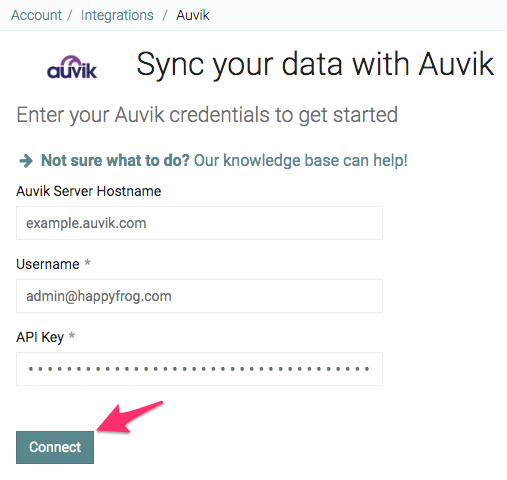This screenshot has height=480, width=507.
Task: Select the Auvik breadcrumb item
Action: [193, 15]
